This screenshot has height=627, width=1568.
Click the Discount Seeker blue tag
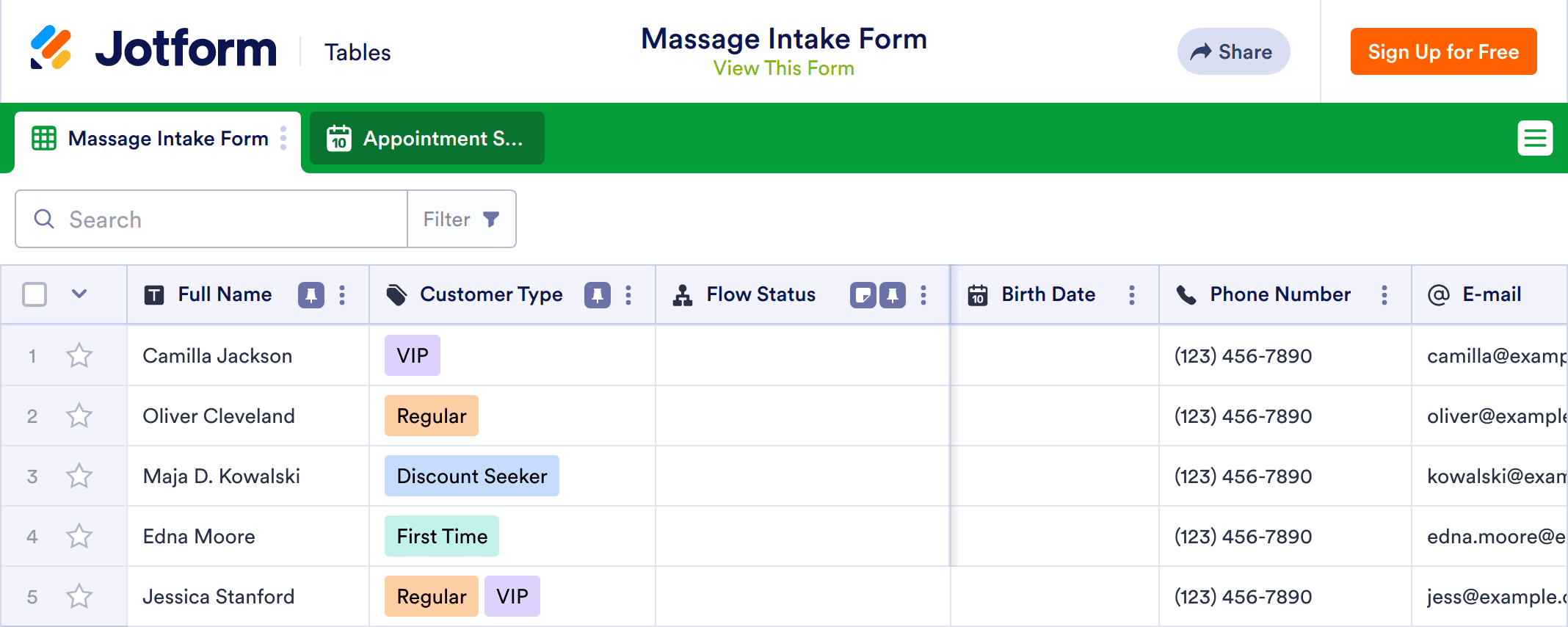pos(471,476)
